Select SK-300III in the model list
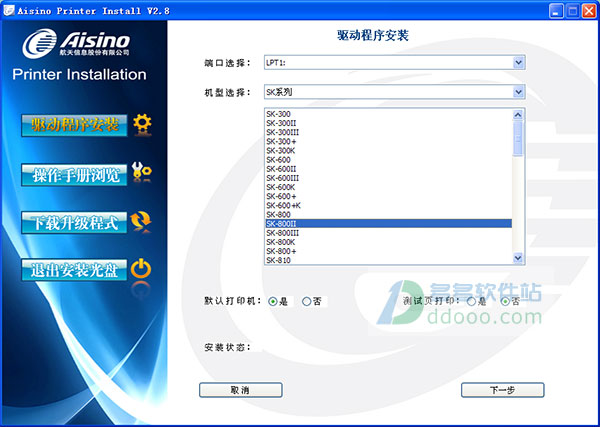600x427 pixels. (x=388, y=132)
